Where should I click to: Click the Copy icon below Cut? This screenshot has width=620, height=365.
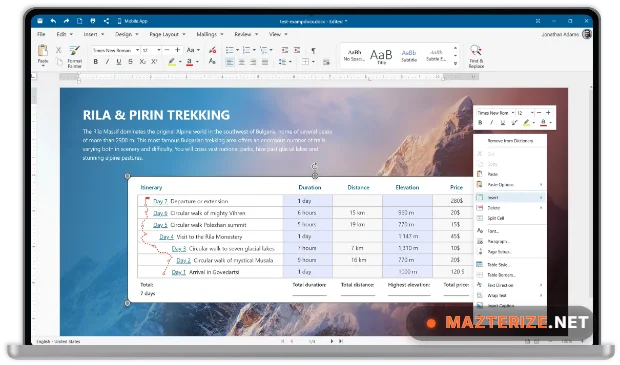59,62
